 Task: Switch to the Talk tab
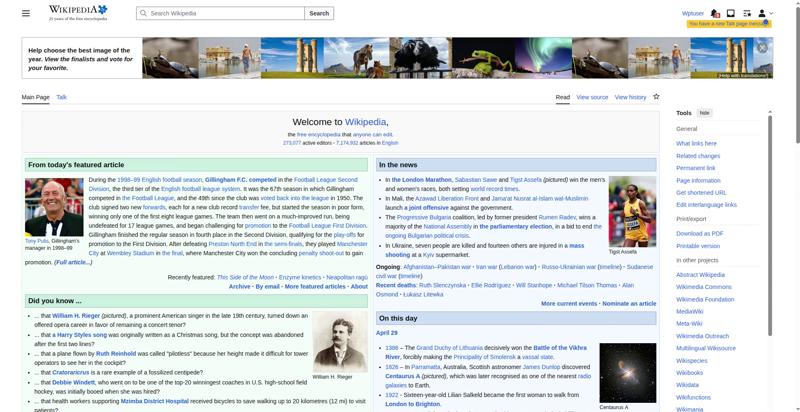click(x=61, y=97)
